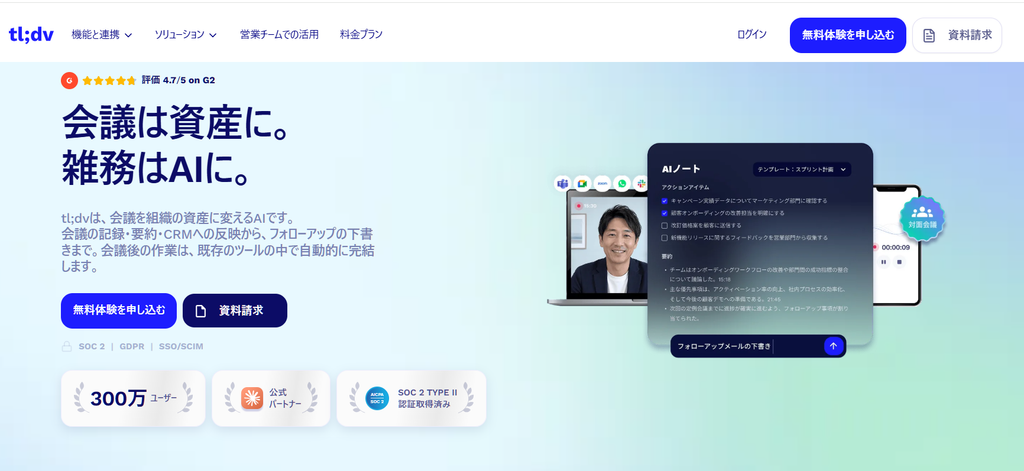1024x471 pixels.
Task: Click the Zoom icon above the laptop
Action: 602,184
